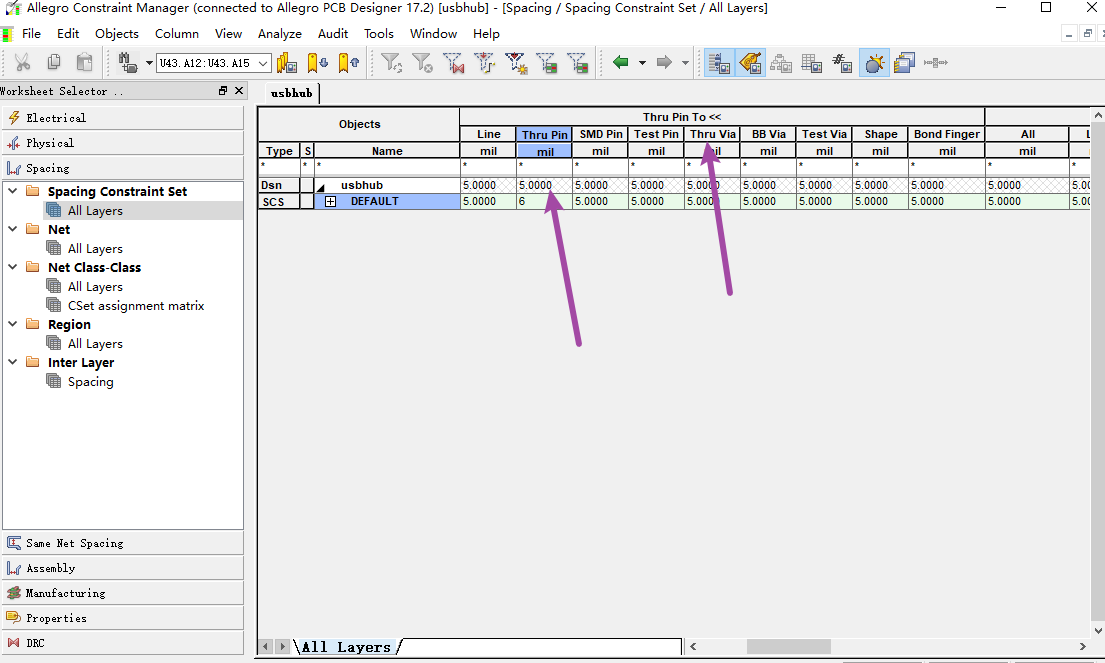Collapse the usbhub design row triangle
This screenshot has width=1105, height=663.
click(x=321, y=187)
